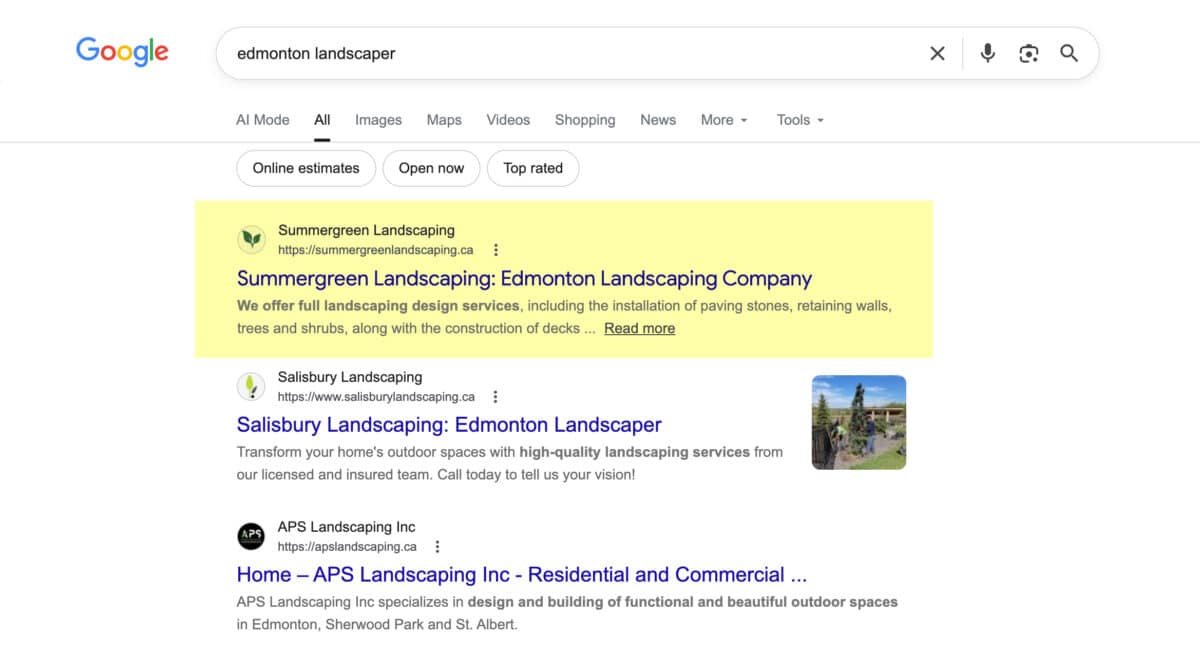Click the Salisbury Landscaping result thumbnail
The image size is (1200, 656).
click(x=858, y=422)
